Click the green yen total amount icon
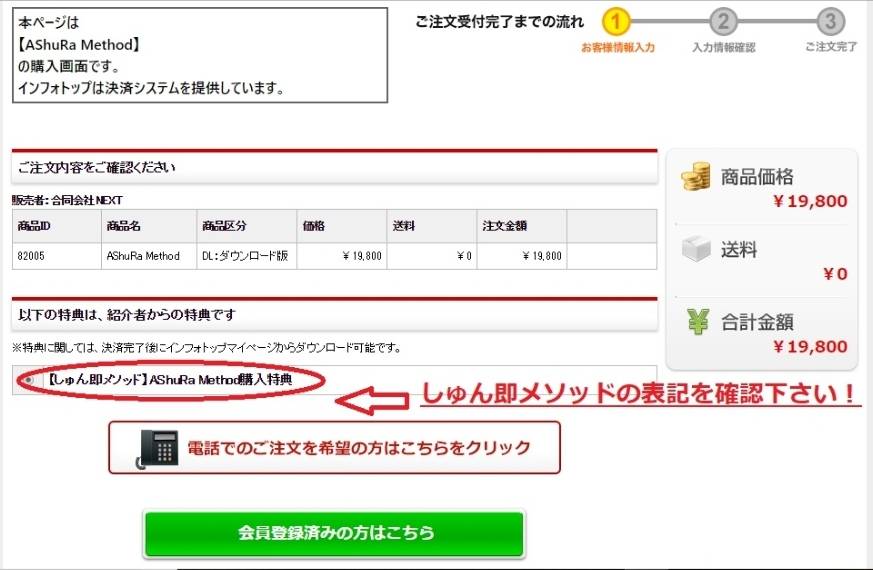Viewport: 873px width, 570px height. (697, 321)
